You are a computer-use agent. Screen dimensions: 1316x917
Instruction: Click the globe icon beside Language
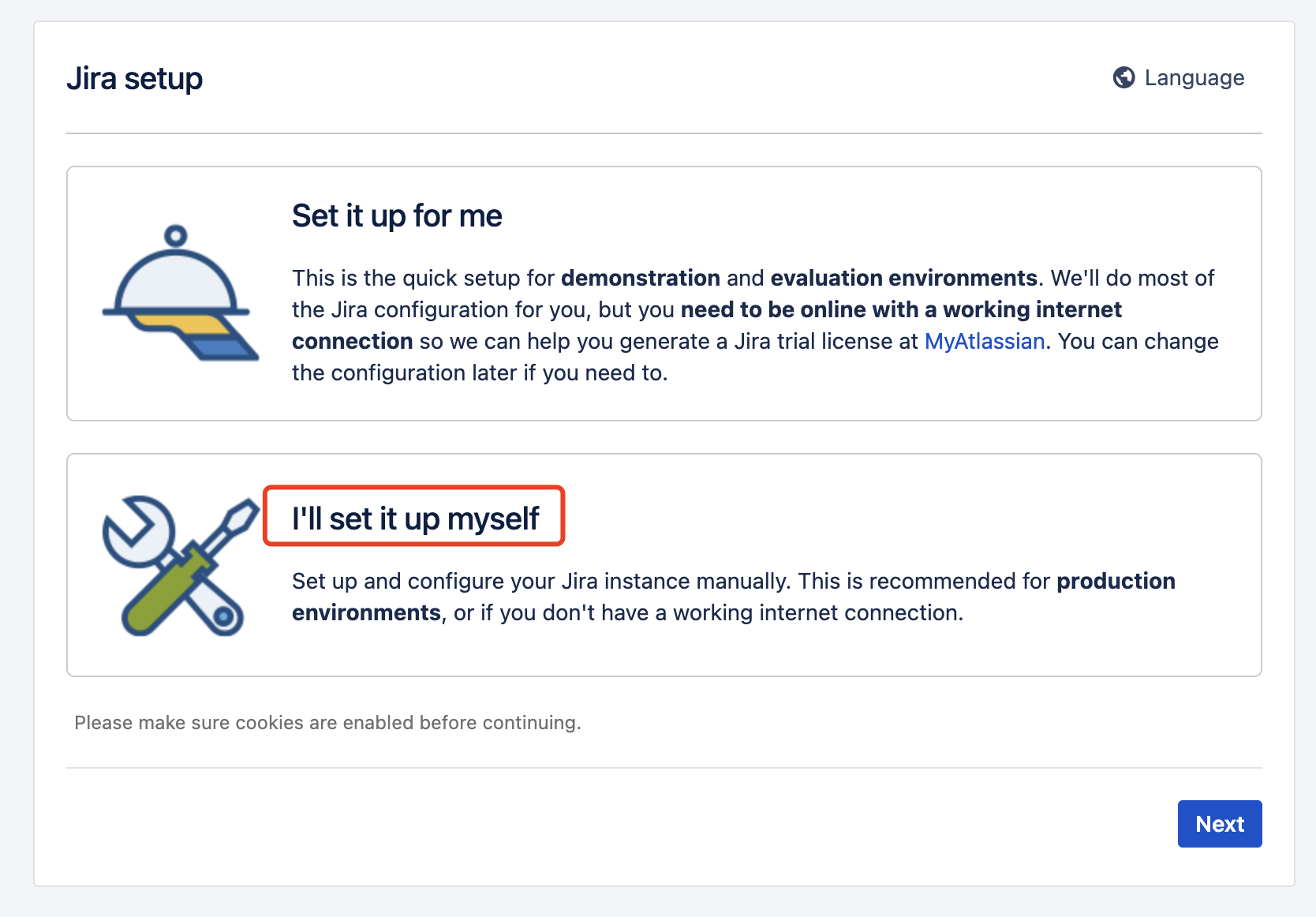click(1123, 77)
